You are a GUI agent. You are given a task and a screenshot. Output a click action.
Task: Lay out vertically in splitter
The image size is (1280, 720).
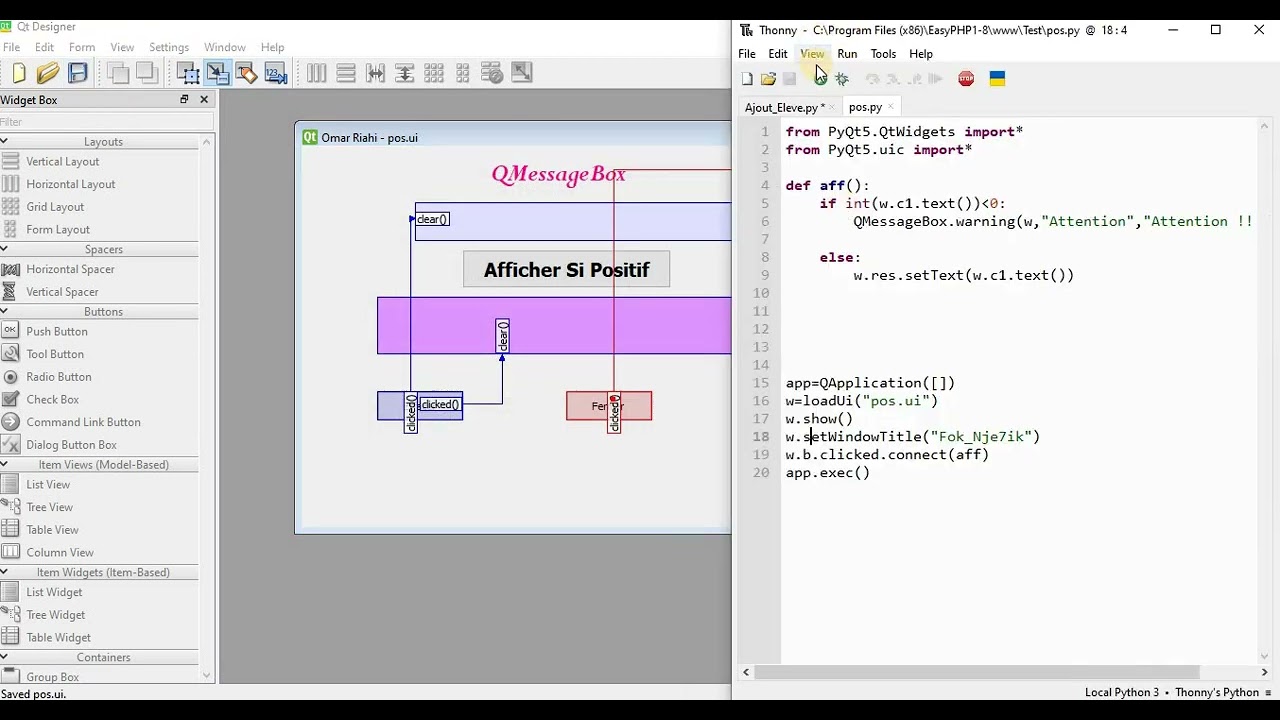[405, 72]
